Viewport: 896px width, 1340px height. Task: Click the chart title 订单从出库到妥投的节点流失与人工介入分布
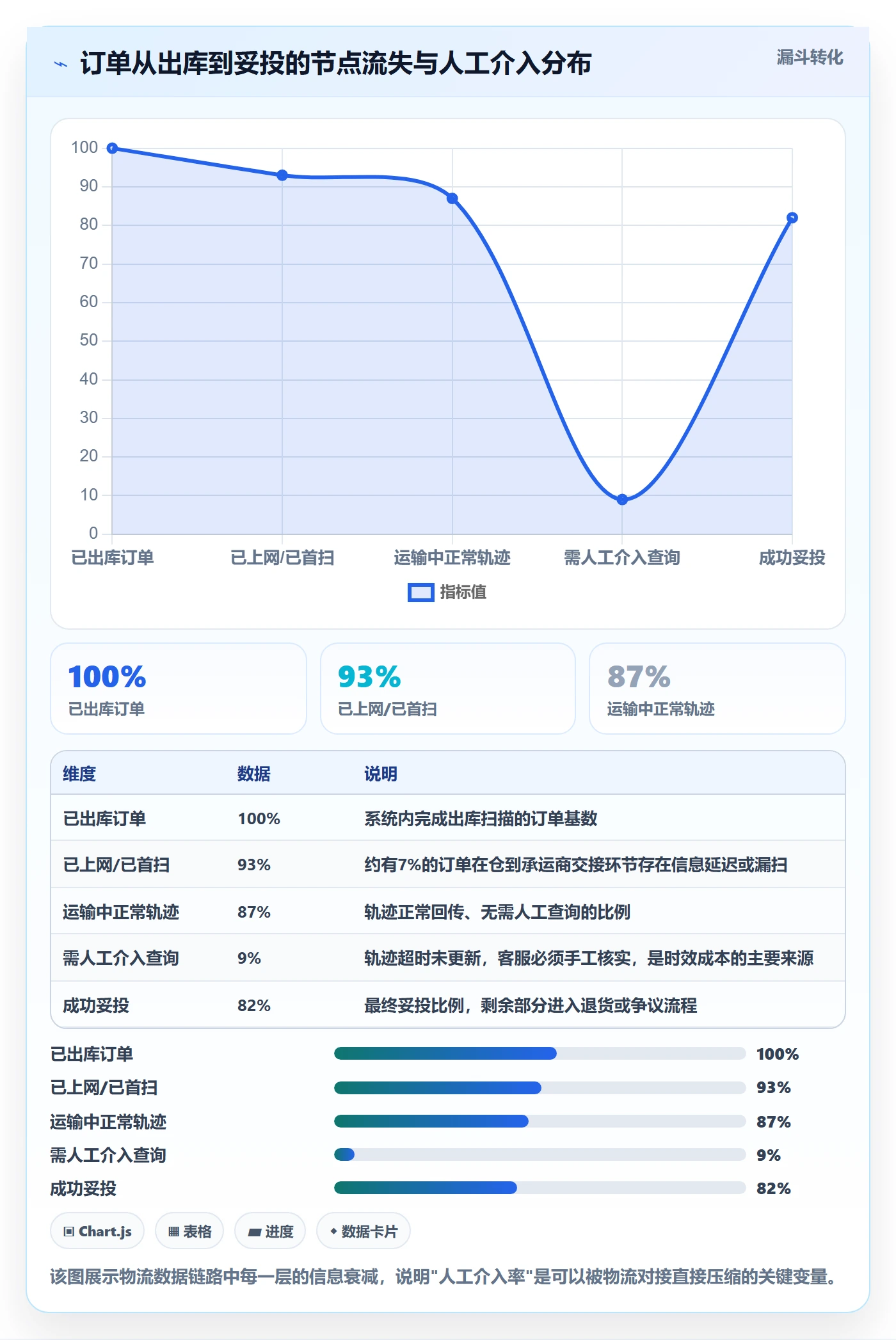(336, 63)
